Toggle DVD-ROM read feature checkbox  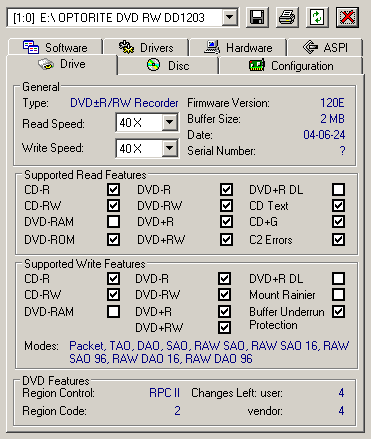(x=113, y=239)
